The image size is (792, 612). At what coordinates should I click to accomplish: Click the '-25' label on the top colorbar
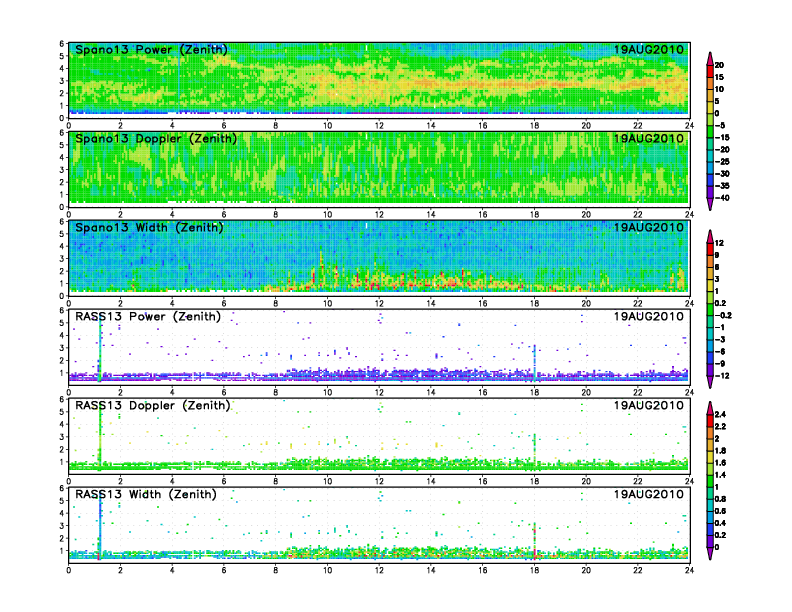tap(722, 162)
